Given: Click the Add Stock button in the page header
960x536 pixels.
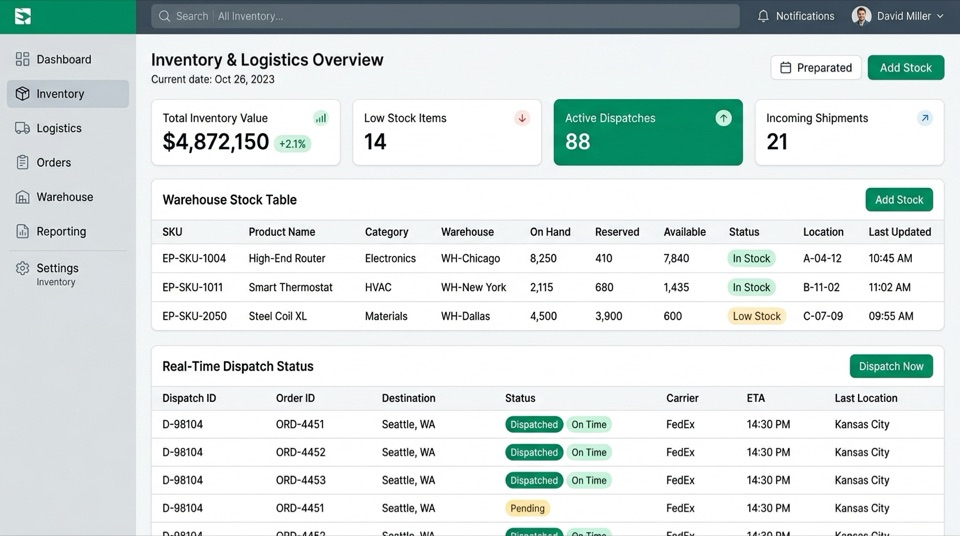Looking at the screenshot, I should tap(906, 67).
